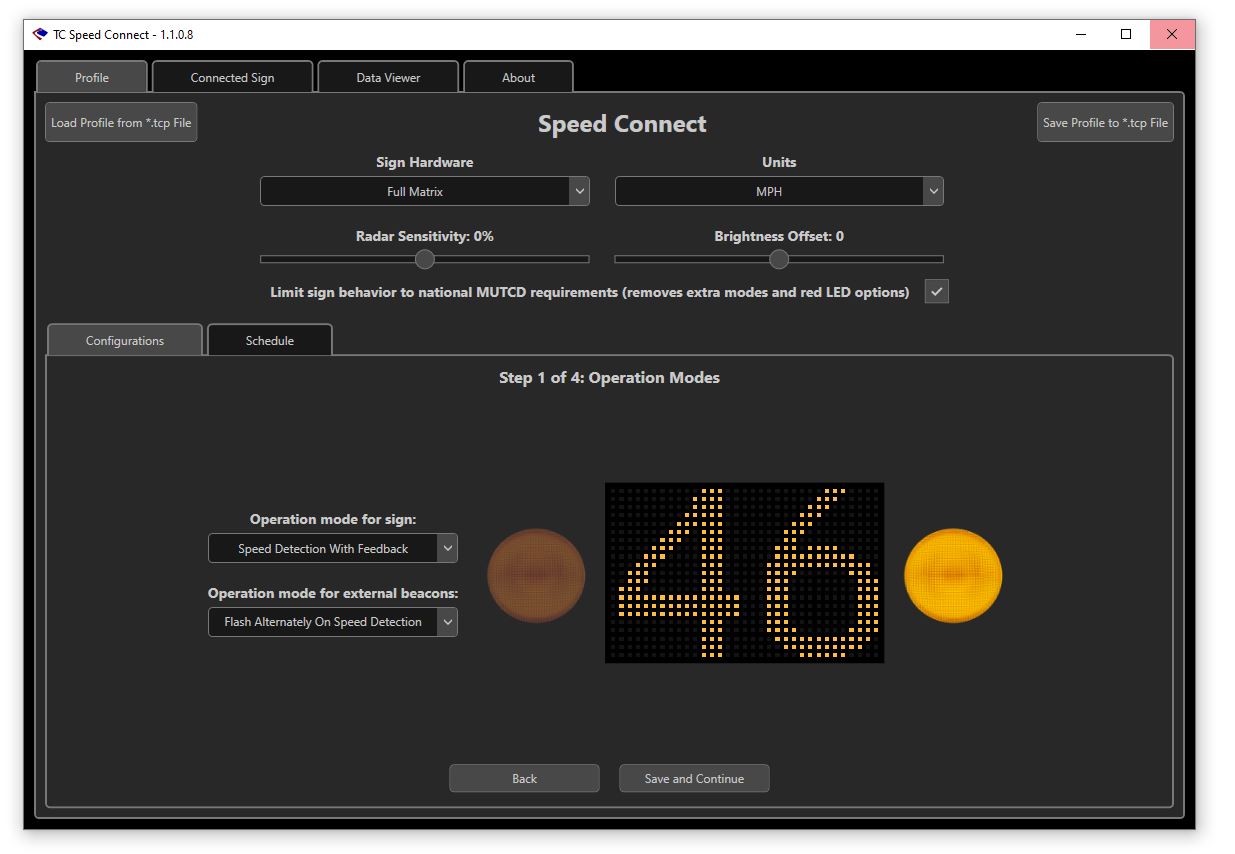Click Load Profile from *.tcp File

(x=121, y=123)
